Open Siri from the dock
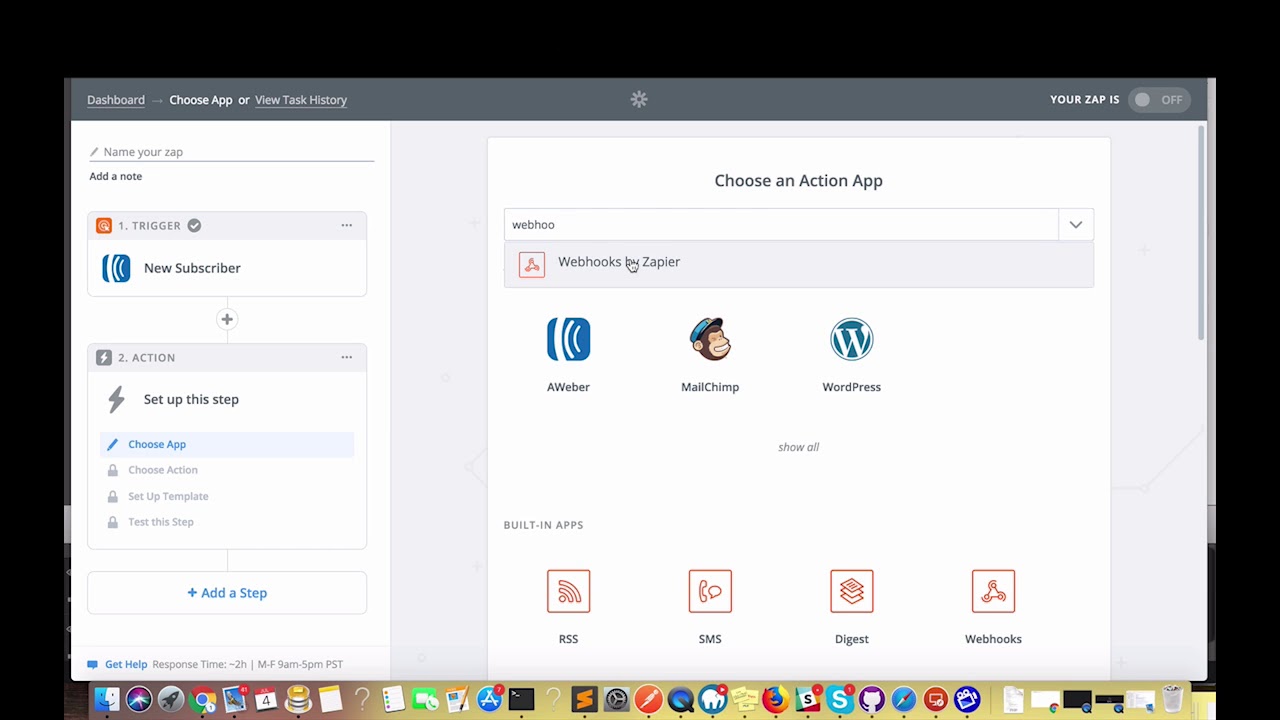Viewport: 1280px width, 720px height. click(139, 700)
